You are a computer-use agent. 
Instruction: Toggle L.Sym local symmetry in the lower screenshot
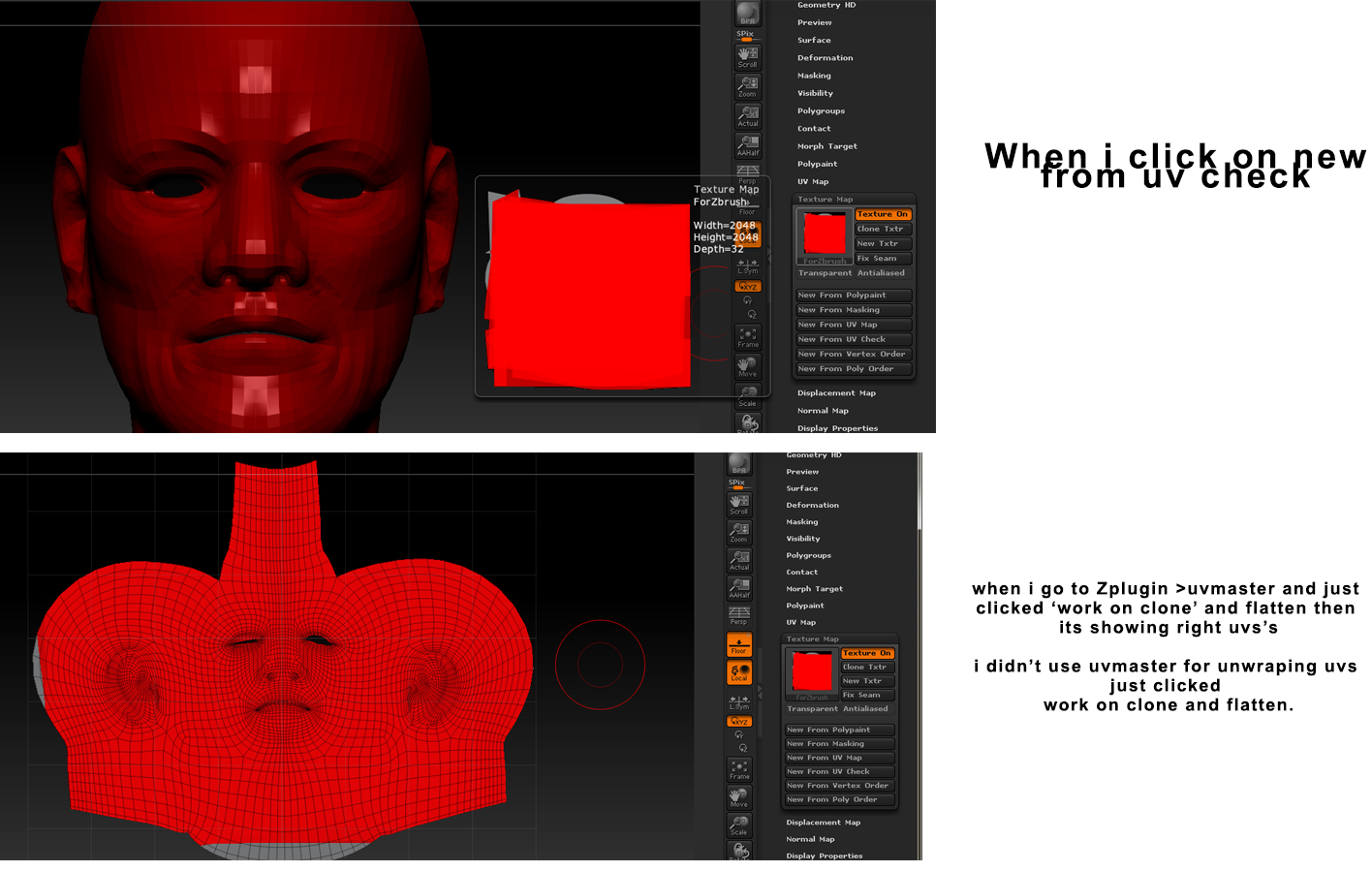739,701
